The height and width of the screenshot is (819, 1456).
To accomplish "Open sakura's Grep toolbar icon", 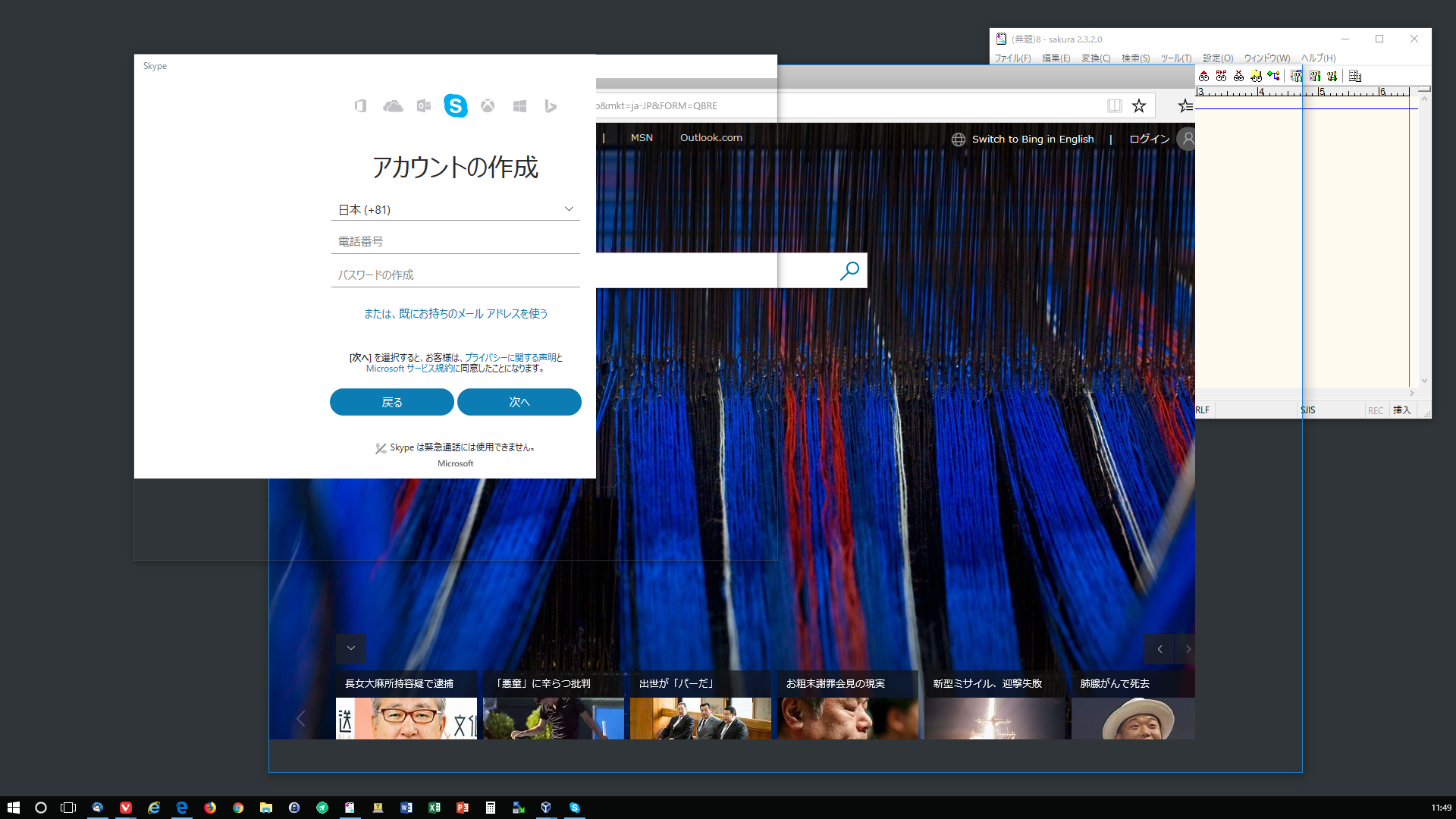I will 1256,76.
